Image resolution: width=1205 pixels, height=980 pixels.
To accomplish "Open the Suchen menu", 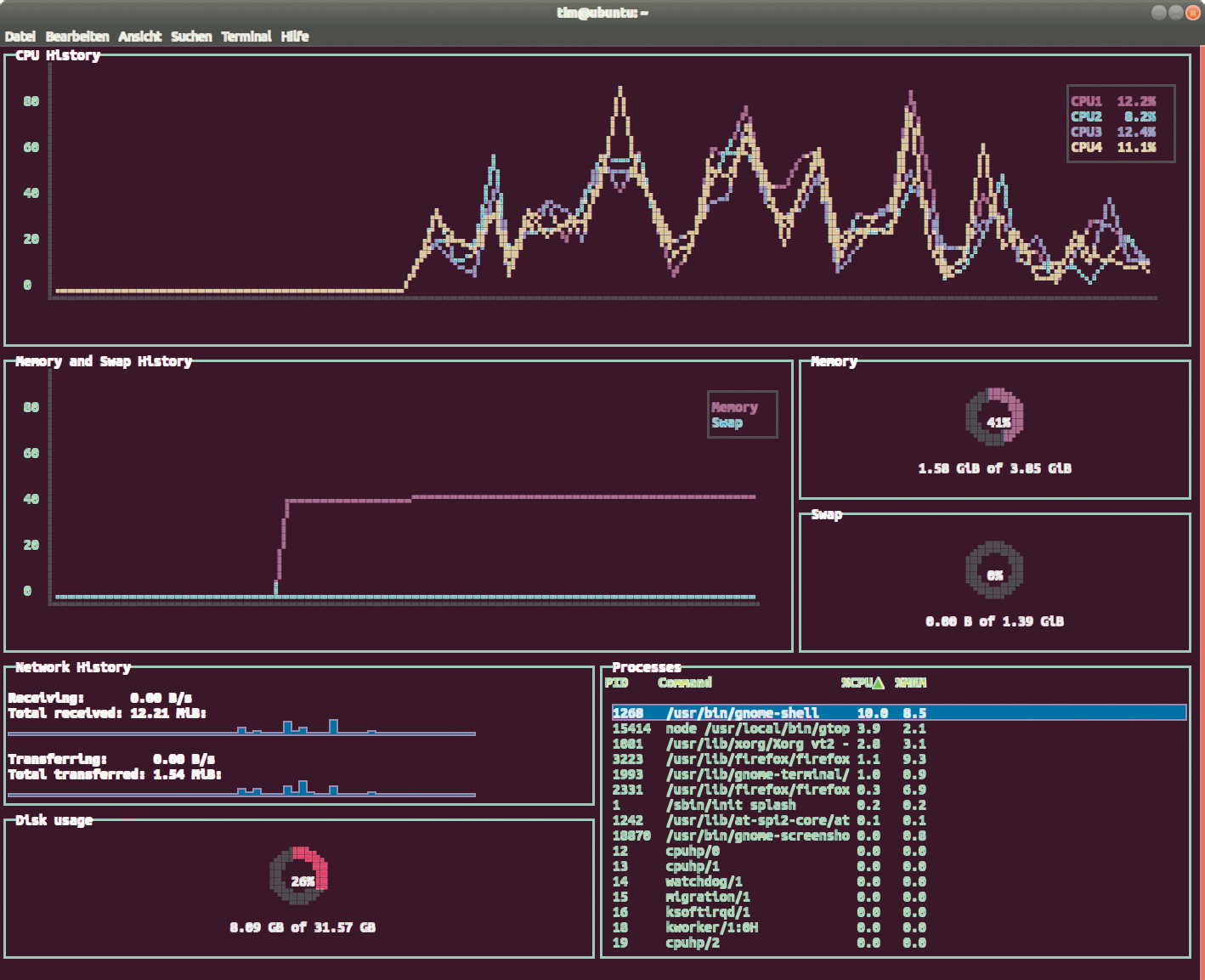I will coord(191,37).
